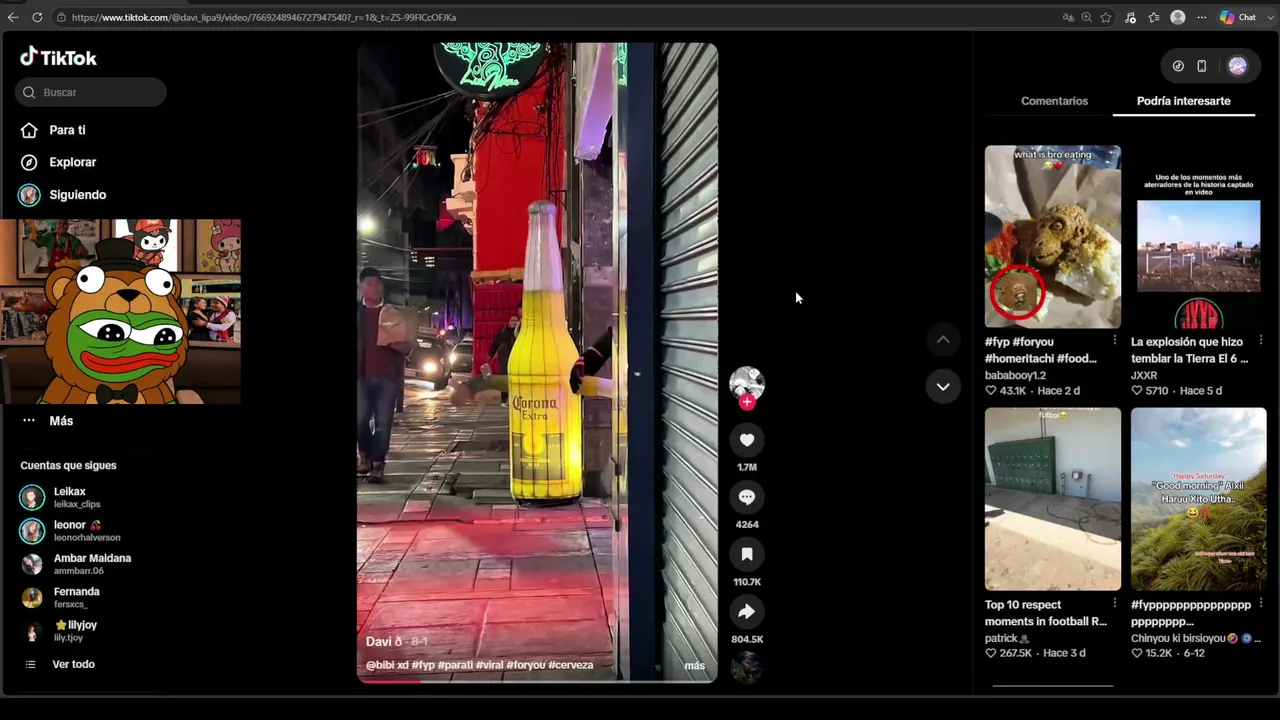Switch to the Comentarios tab
This screenshot has height=720, width=1280.
point(1054,101)
